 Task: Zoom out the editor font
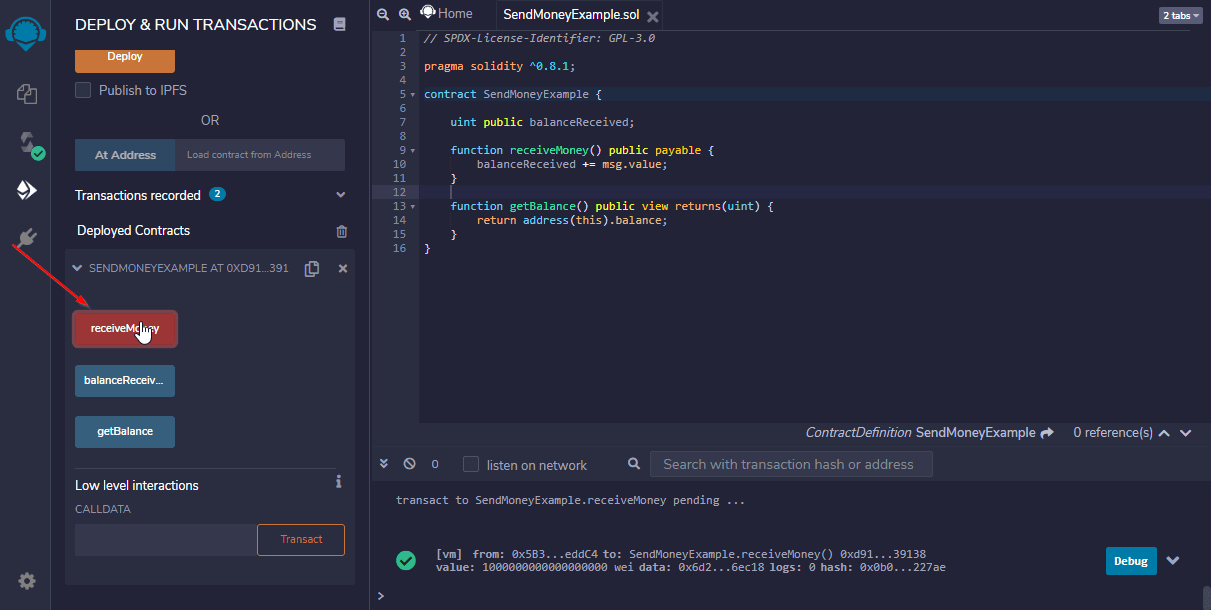point(382,14)
